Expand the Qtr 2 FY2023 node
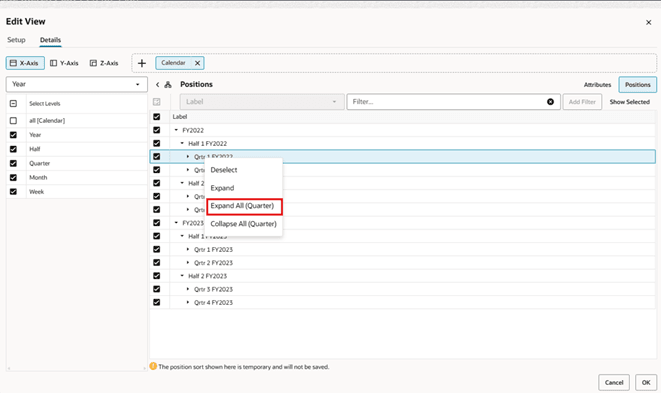Viewport: 661px width, 393px height. tap(188, 262)
